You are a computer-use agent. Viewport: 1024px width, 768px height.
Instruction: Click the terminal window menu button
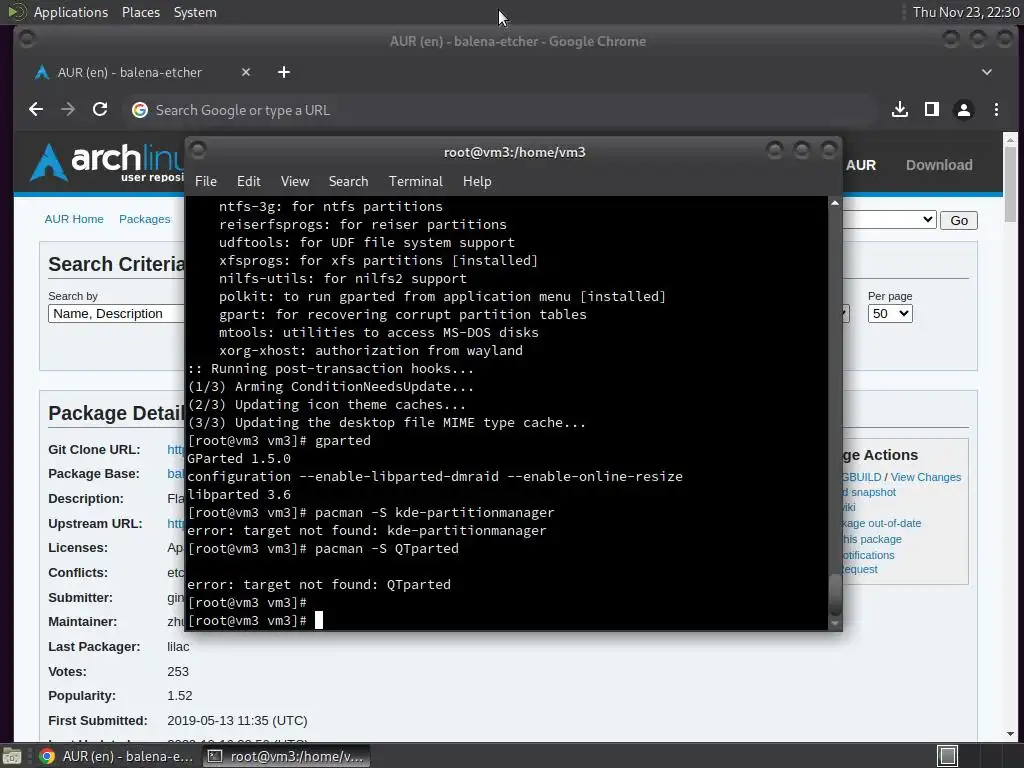pyautogui.click(x=198, y=151)
